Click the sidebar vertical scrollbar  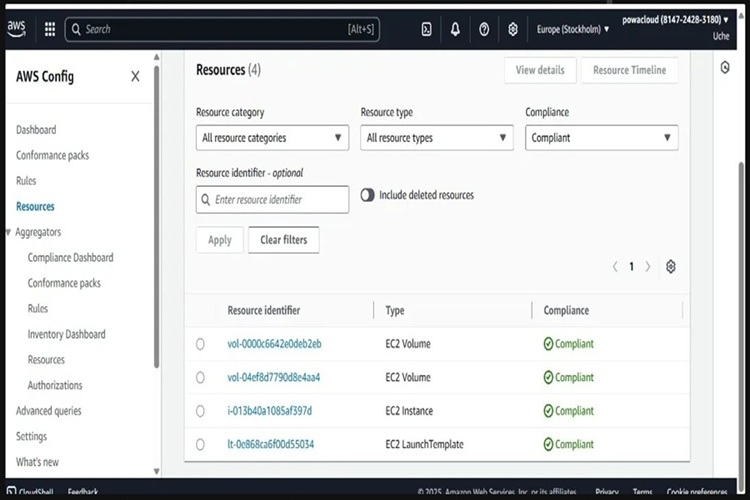click(156, 215)
